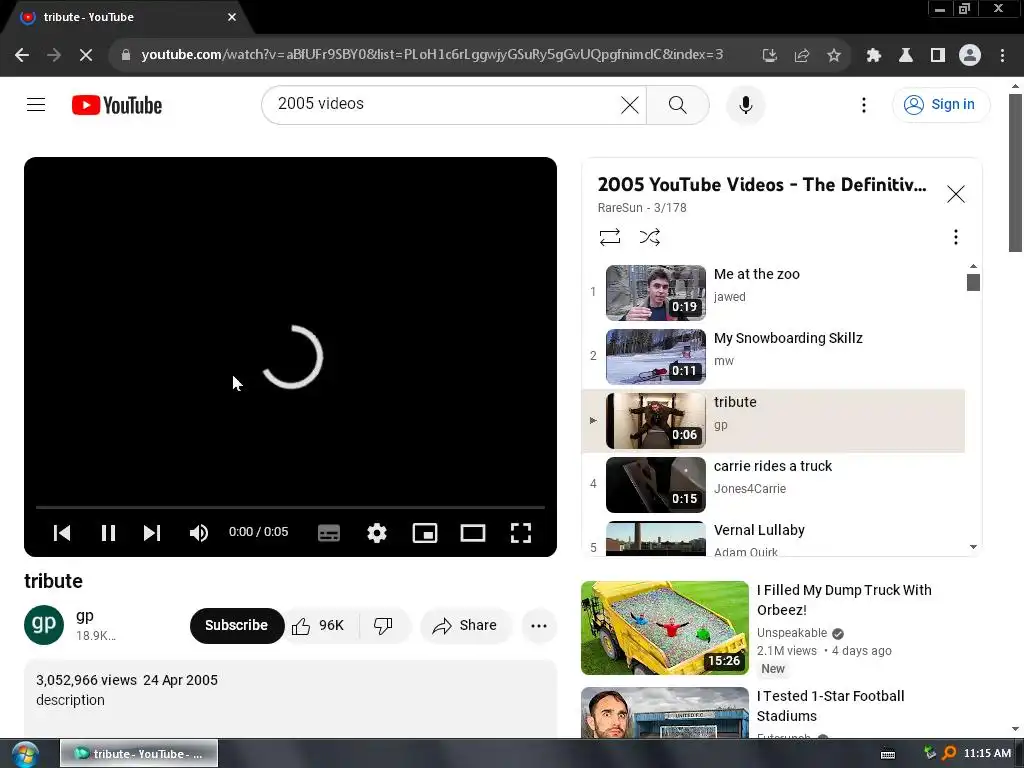Screen dimensions: 1024x768
Task: Go back in browser
Action: point(22,55)
